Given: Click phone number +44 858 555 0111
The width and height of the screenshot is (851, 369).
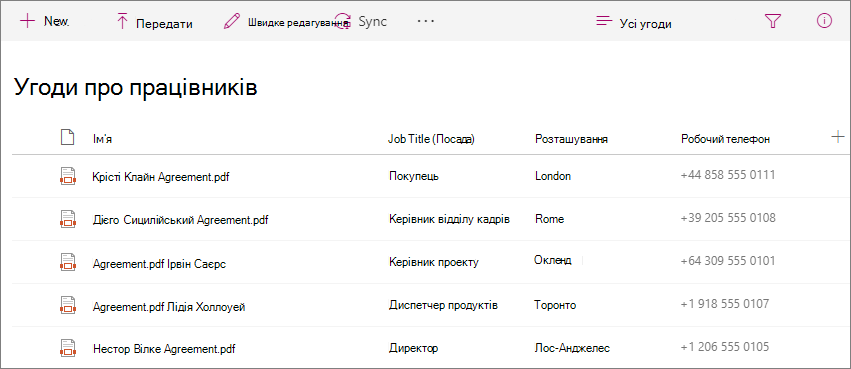Looking at the screenshot, I should click(x=728, y=175).
